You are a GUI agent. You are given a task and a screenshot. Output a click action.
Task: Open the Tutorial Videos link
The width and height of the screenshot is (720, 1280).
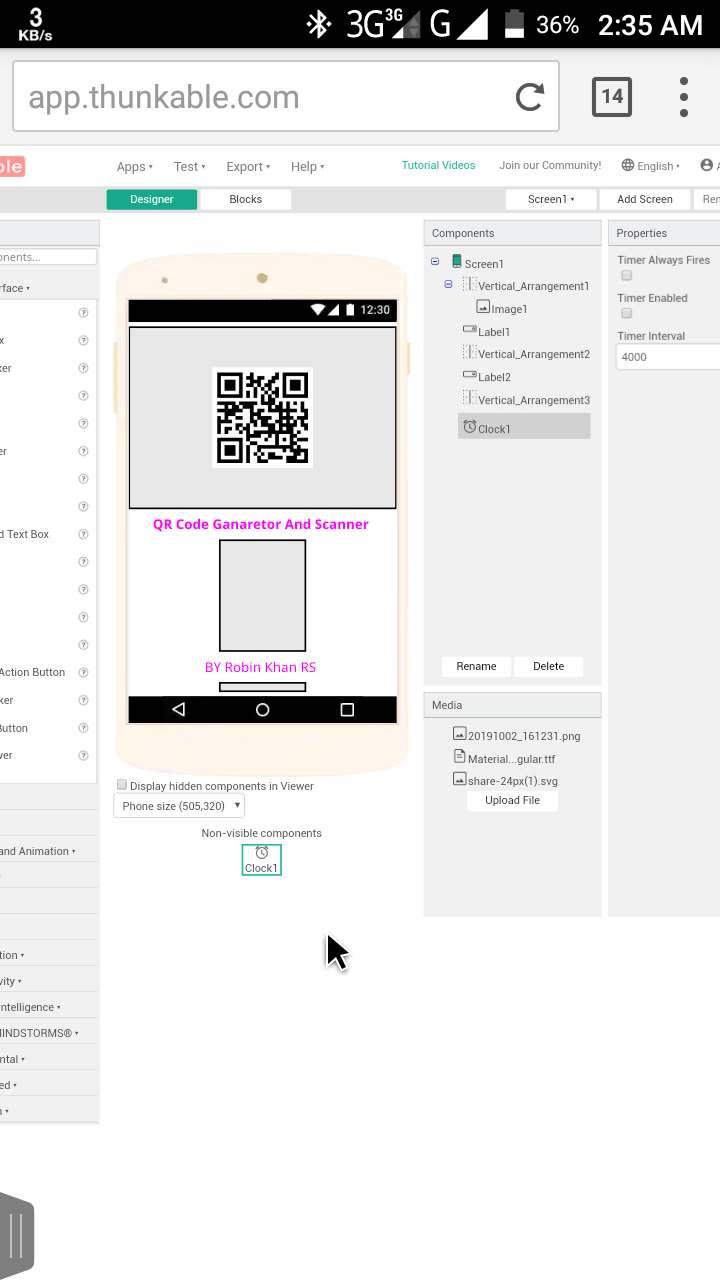[438, 165]
